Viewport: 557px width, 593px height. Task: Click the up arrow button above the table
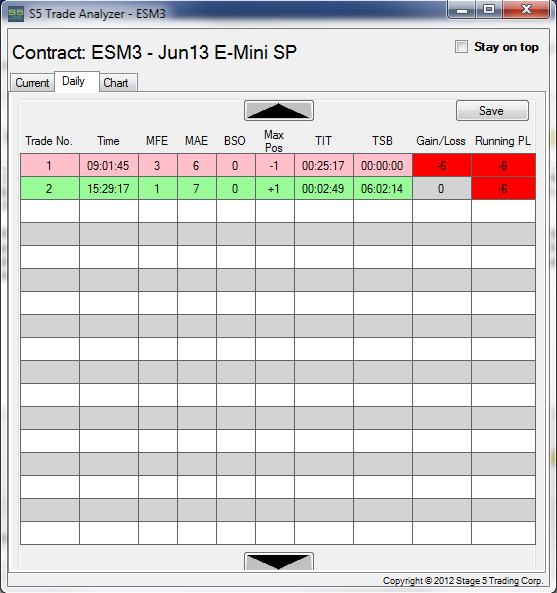(x=279, y=111)
